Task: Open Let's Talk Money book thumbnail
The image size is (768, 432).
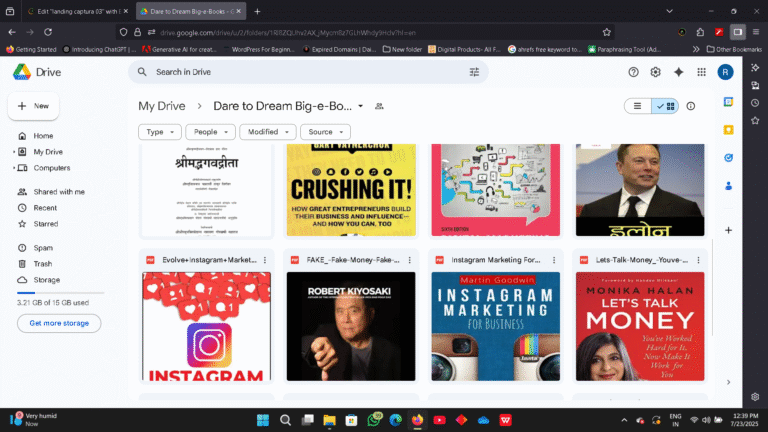Action: [x=640, y=327]
